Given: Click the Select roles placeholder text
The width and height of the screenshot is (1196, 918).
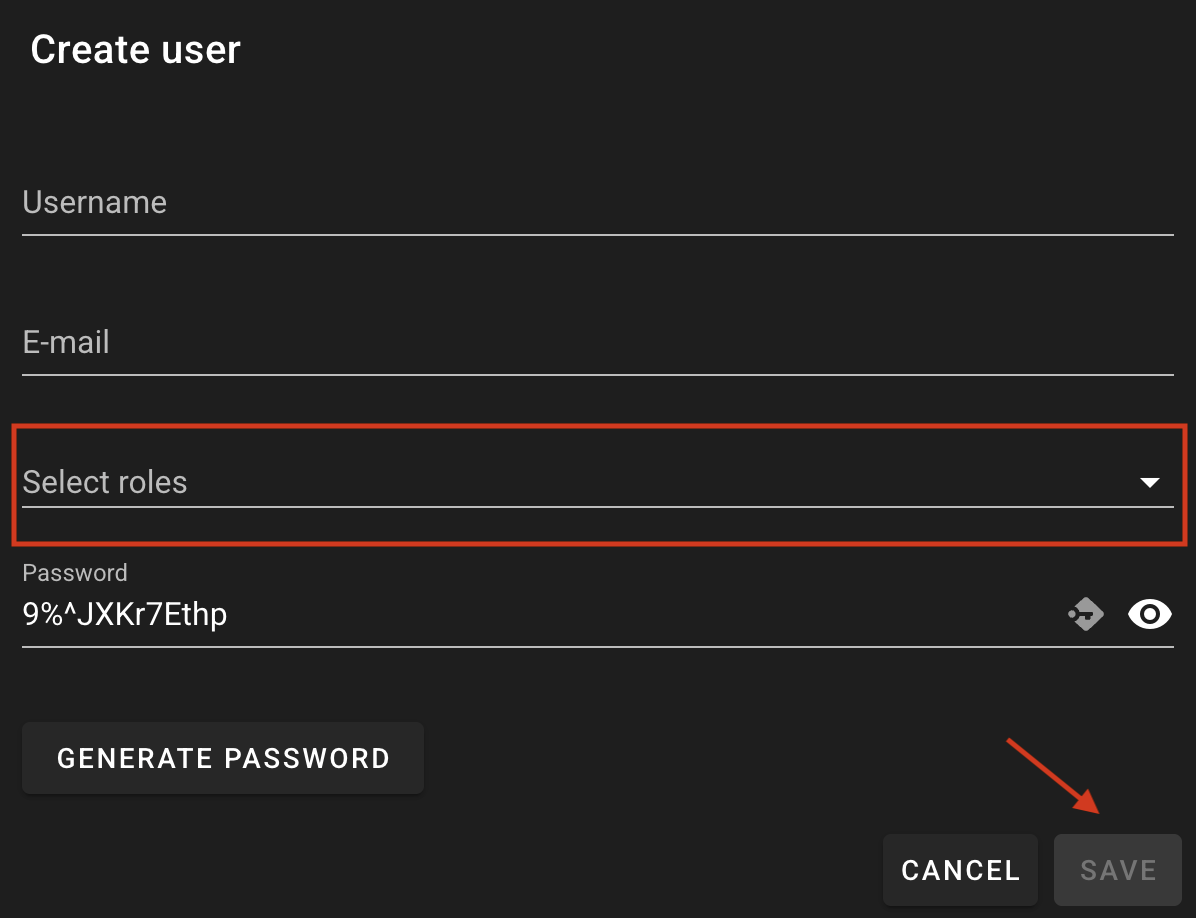Looking at the screenshot, I should point(104,482).
